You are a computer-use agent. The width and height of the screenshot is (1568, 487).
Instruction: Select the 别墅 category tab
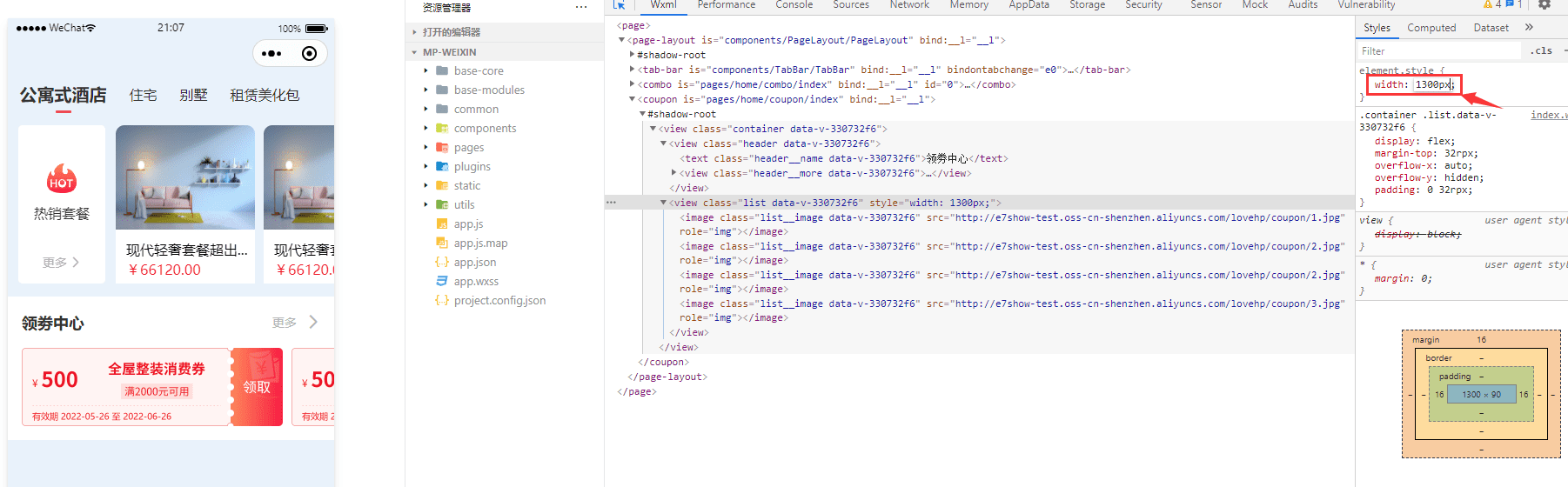(193, 95)
